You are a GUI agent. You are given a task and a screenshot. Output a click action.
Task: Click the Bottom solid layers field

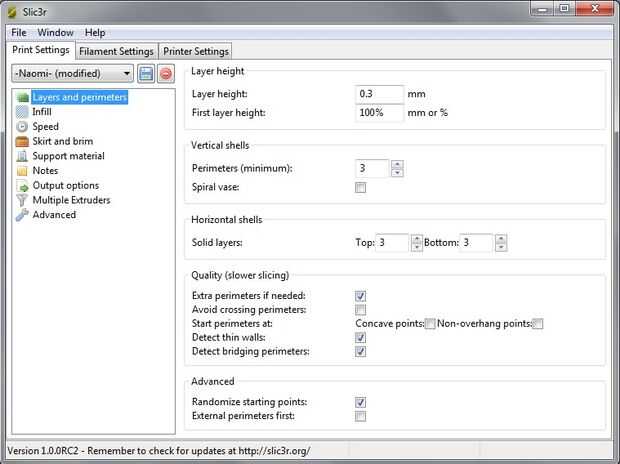point(476,242)
